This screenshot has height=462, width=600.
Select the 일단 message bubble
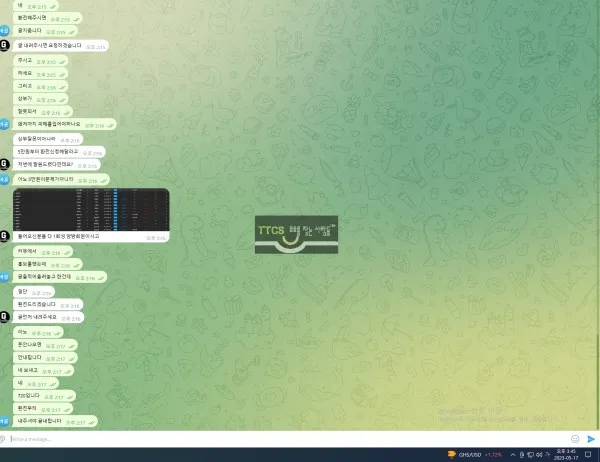(34, 292)
